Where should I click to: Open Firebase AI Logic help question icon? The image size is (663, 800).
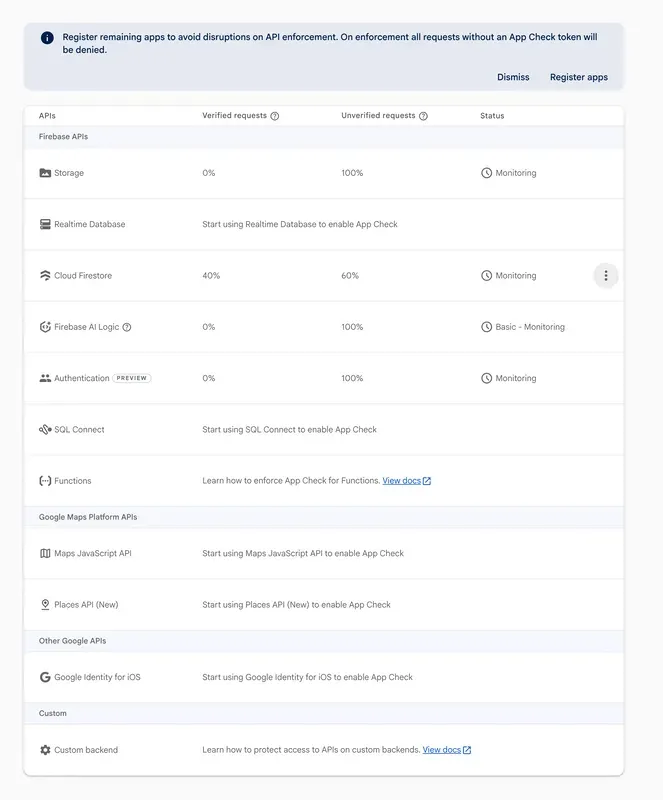coord(127,327)
